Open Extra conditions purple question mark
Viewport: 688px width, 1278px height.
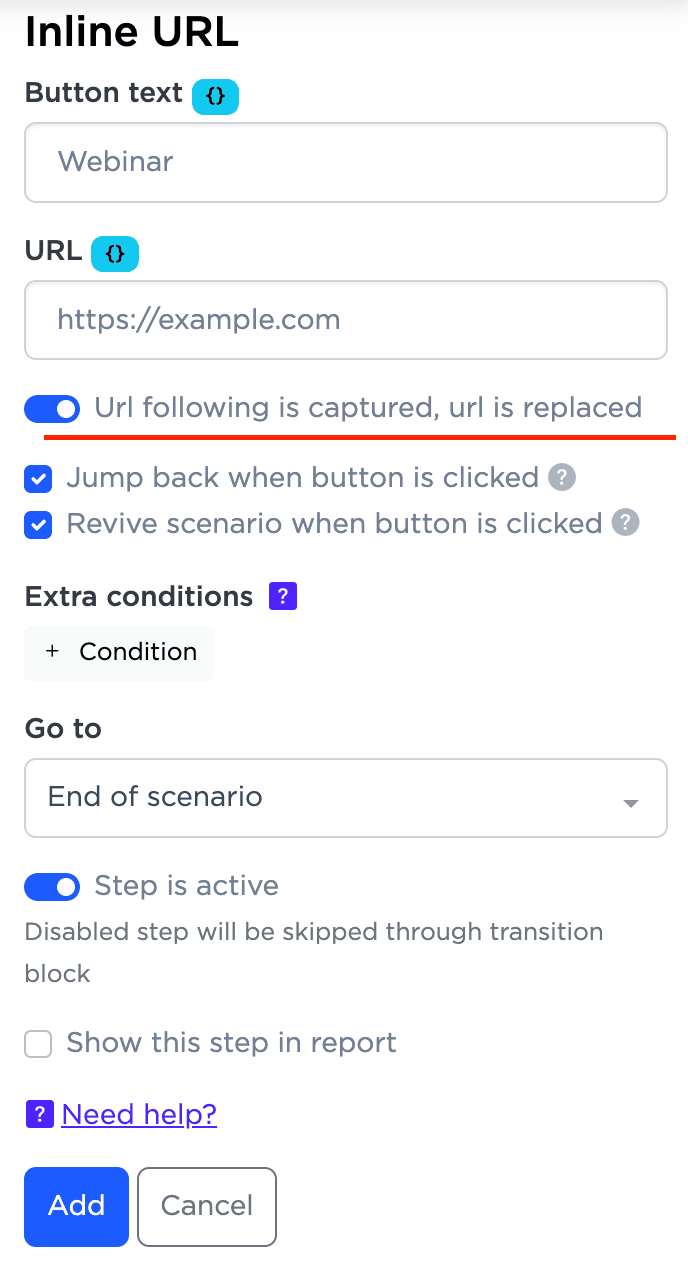[283, 597]
